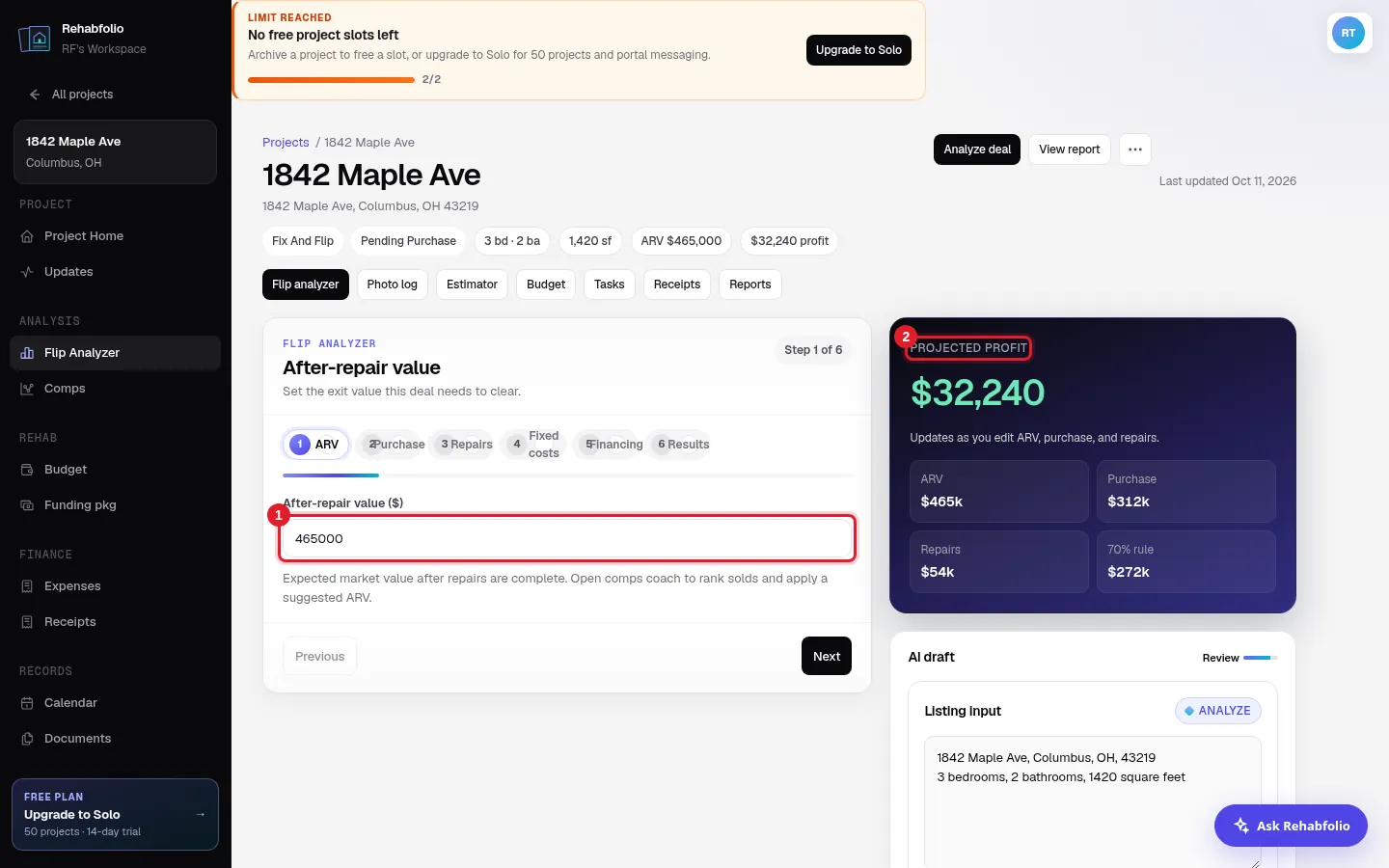This screenshot has height=868, width=1389.
Task: Open the Reports tab
Action: tap(750, 285)
